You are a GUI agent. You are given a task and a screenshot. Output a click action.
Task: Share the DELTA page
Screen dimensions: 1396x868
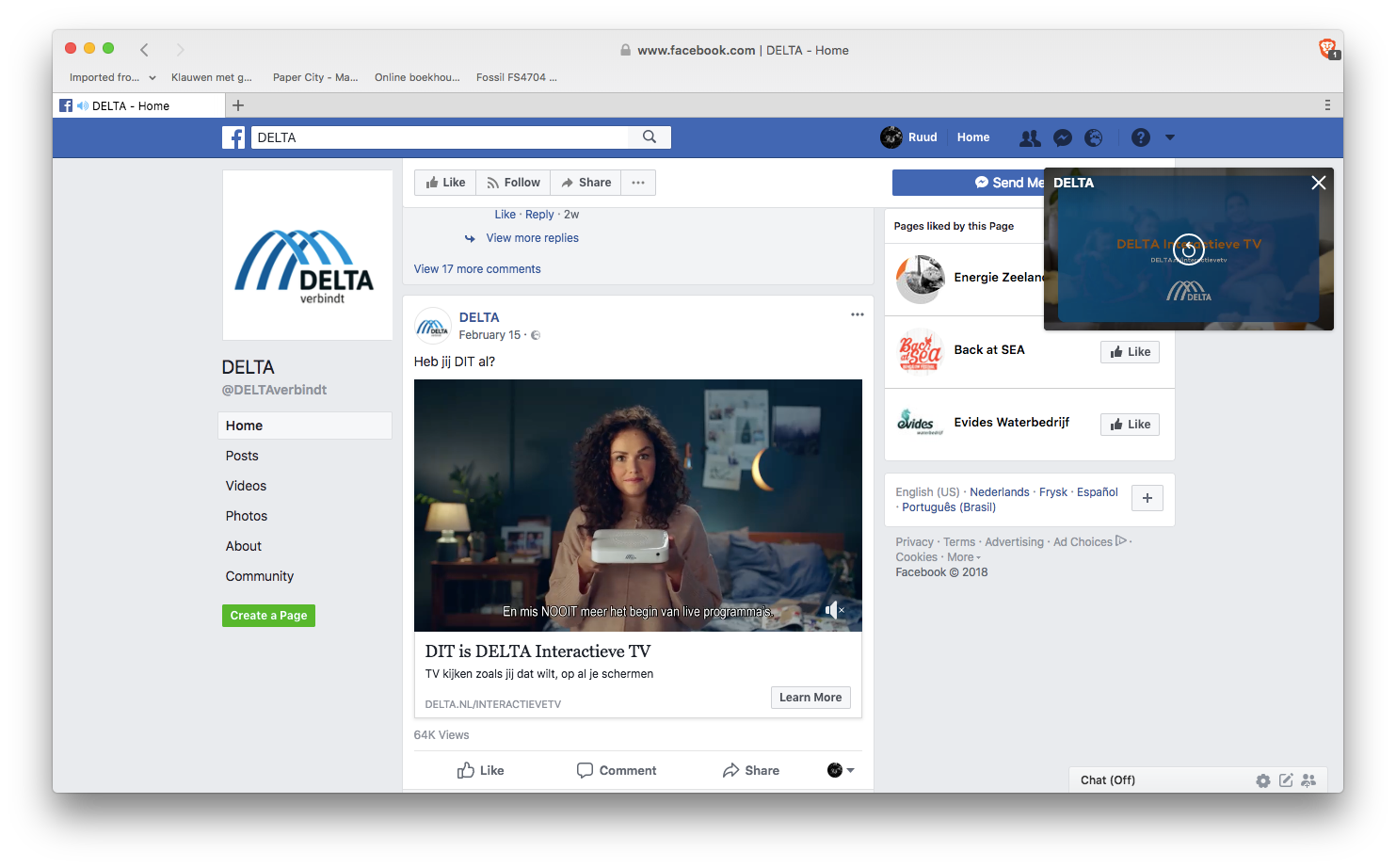[x=586, y=183]
